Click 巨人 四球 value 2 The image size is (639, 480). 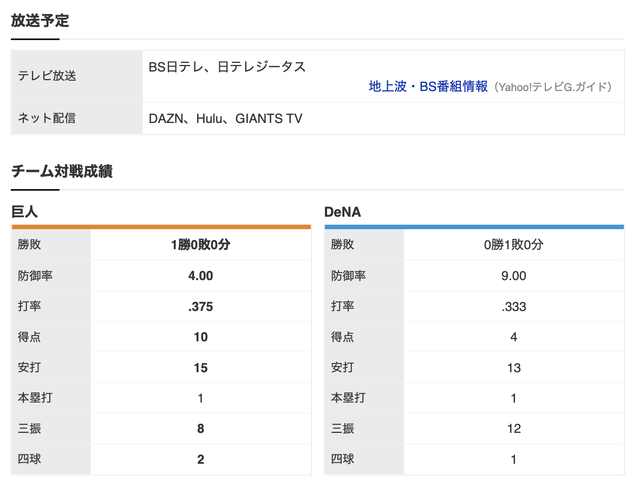point(201,460)
